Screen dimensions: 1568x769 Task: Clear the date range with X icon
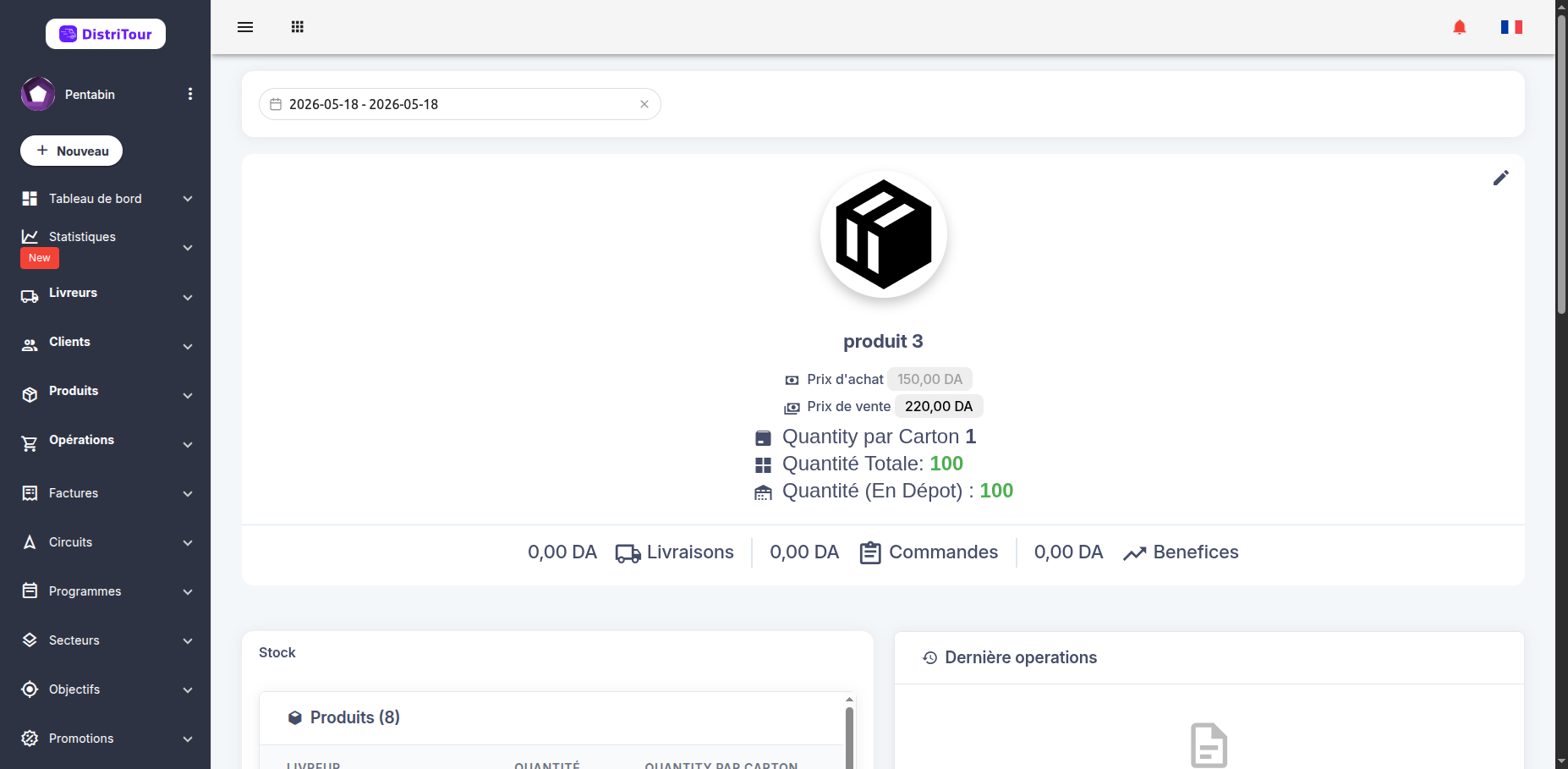[644, 104]
